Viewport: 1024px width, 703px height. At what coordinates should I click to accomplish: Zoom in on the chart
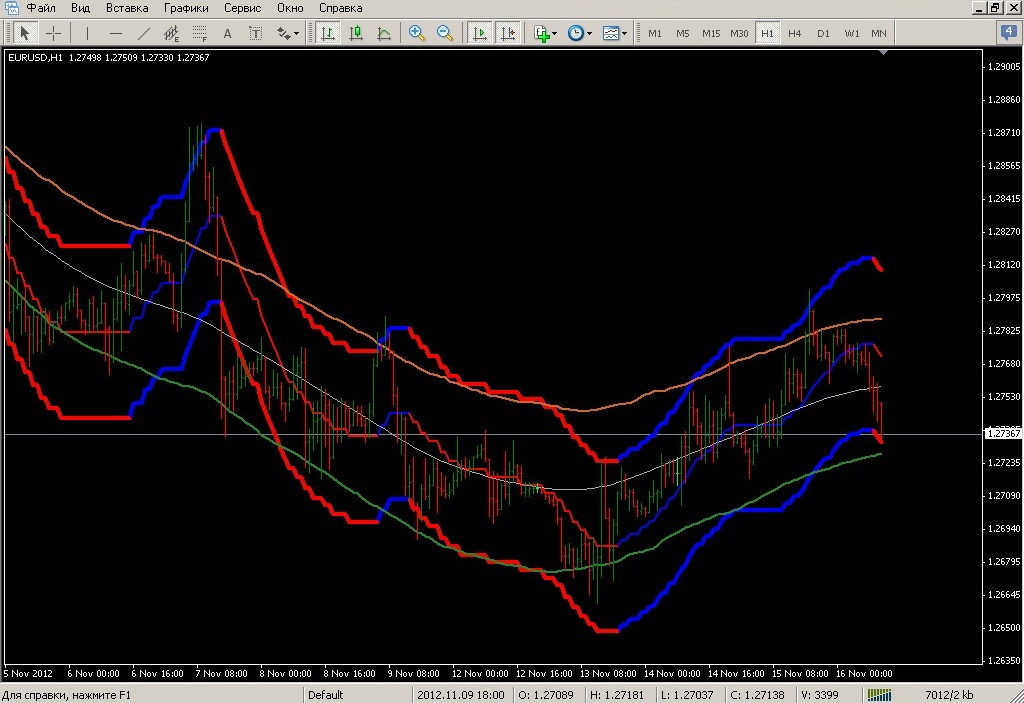[x=417, y=33]
